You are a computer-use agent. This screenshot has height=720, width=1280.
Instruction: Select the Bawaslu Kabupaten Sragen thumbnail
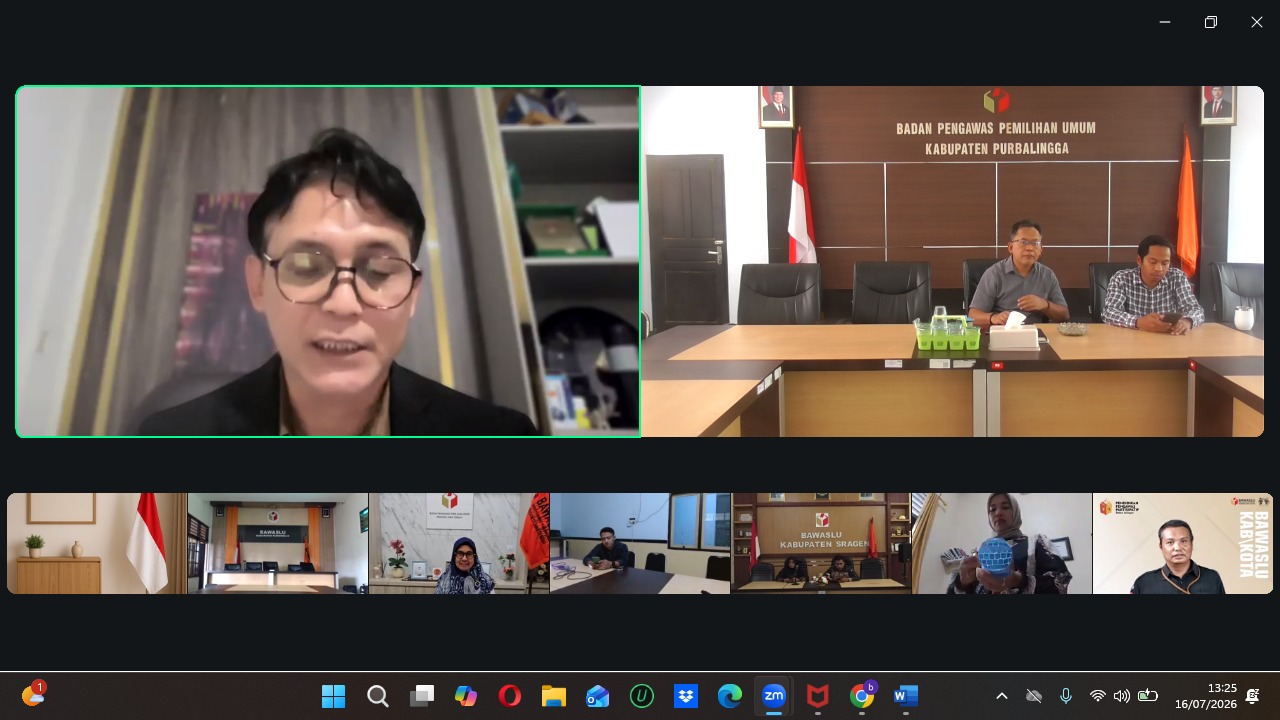821,543
